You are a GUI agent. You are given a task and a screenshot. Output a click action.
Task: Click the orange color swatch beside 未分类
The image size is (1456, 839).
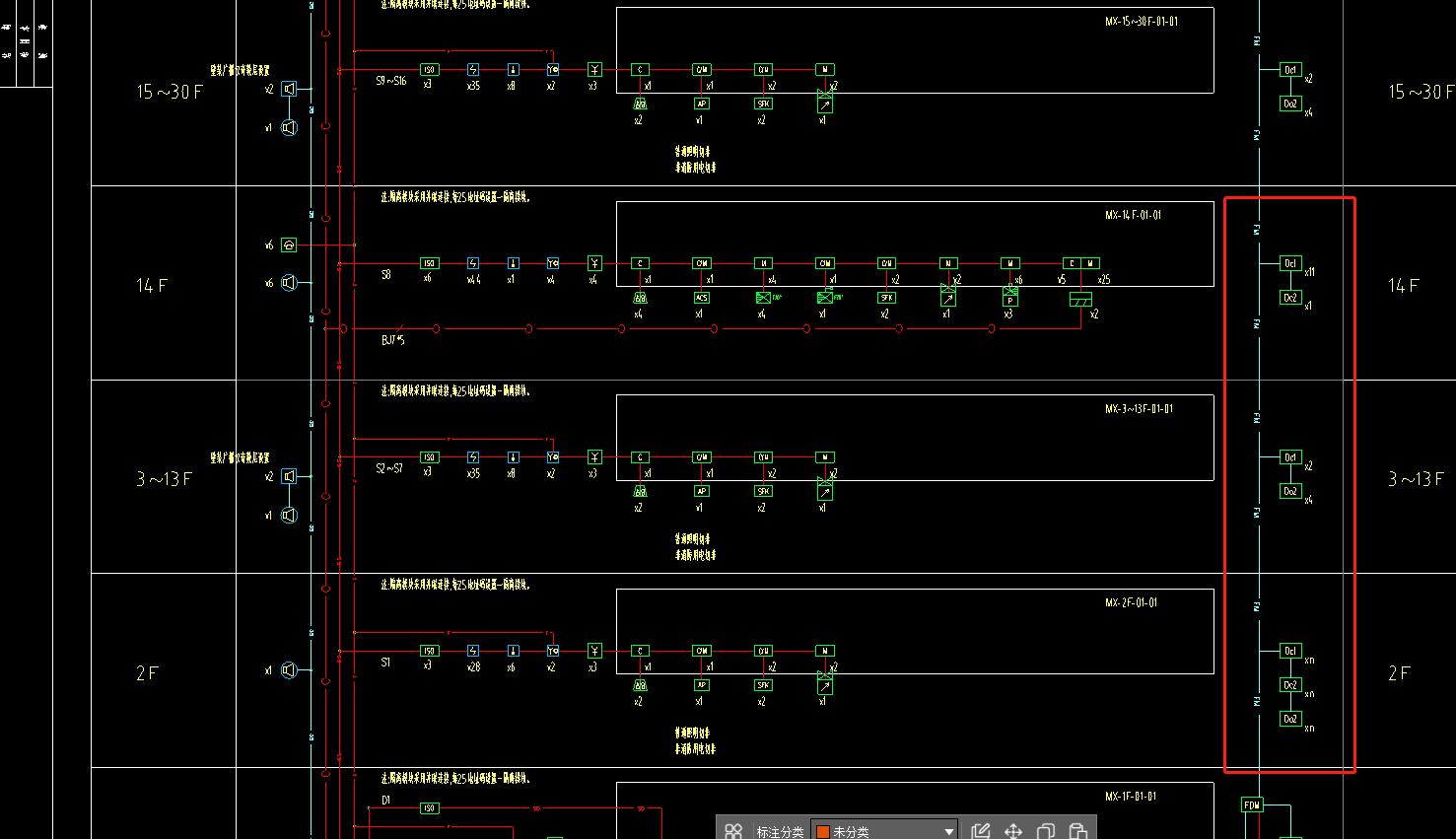(823, 832)
